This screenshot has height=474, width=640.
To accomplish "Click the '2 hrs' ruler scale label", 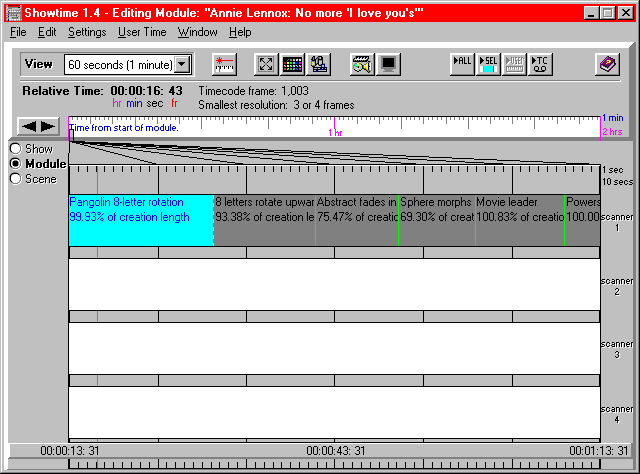I will click(612, 132).
